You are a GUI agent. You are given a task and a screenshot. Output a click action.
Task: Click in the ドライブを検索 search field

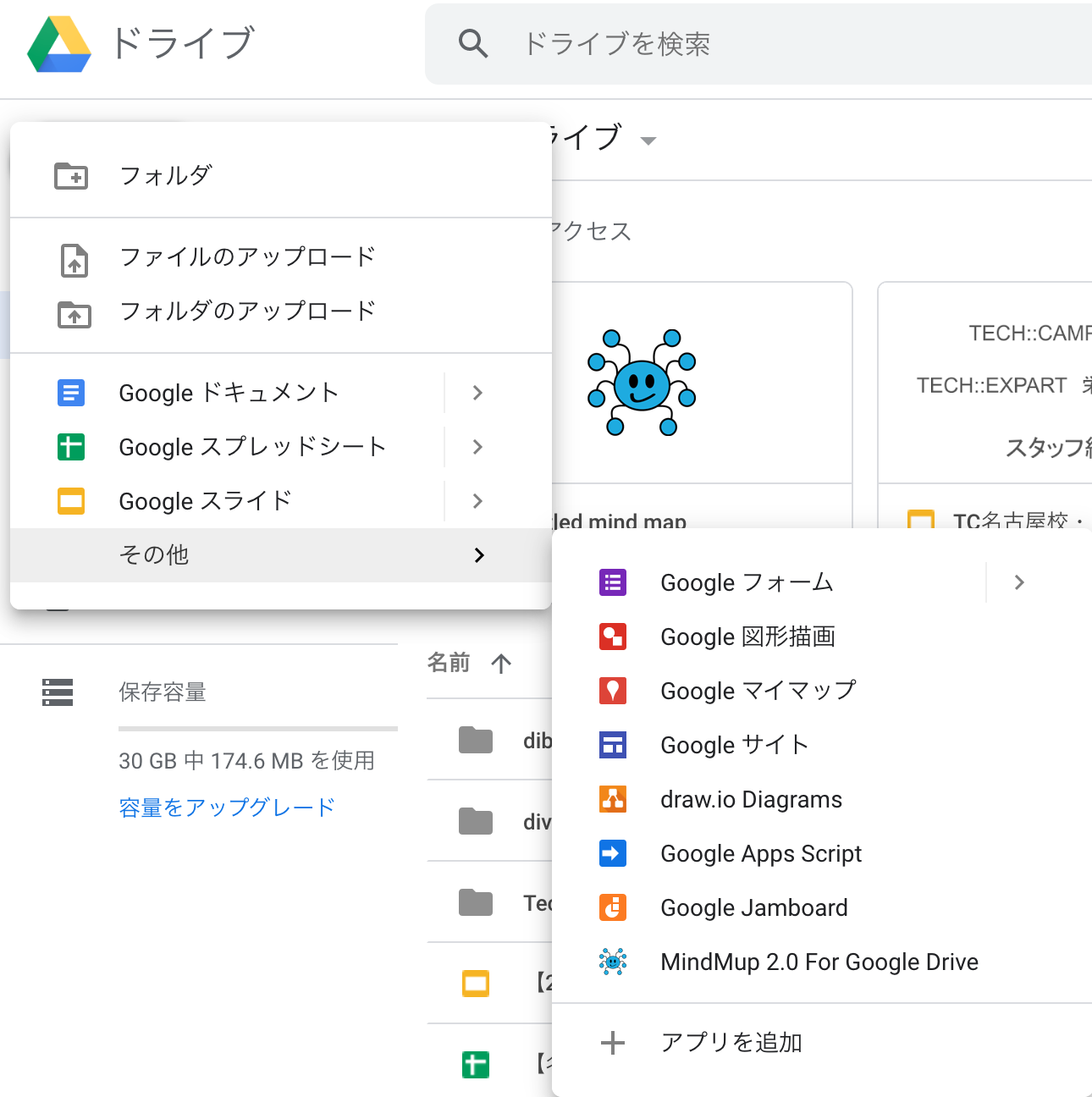[x=762, y=44]
